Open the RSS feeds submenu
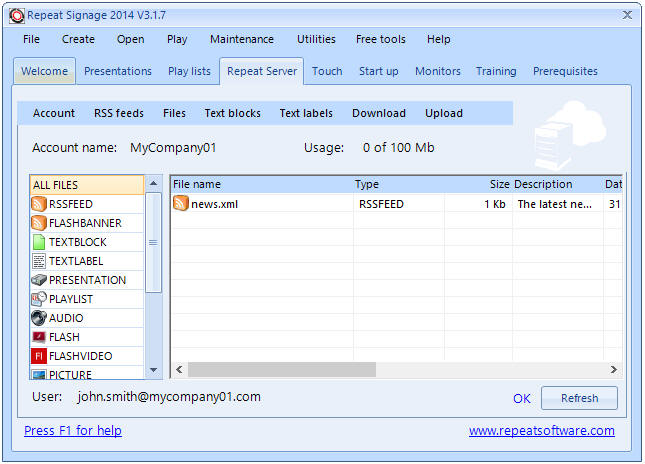645x464 pixels. pyautogui.click(x=119, y=113)
